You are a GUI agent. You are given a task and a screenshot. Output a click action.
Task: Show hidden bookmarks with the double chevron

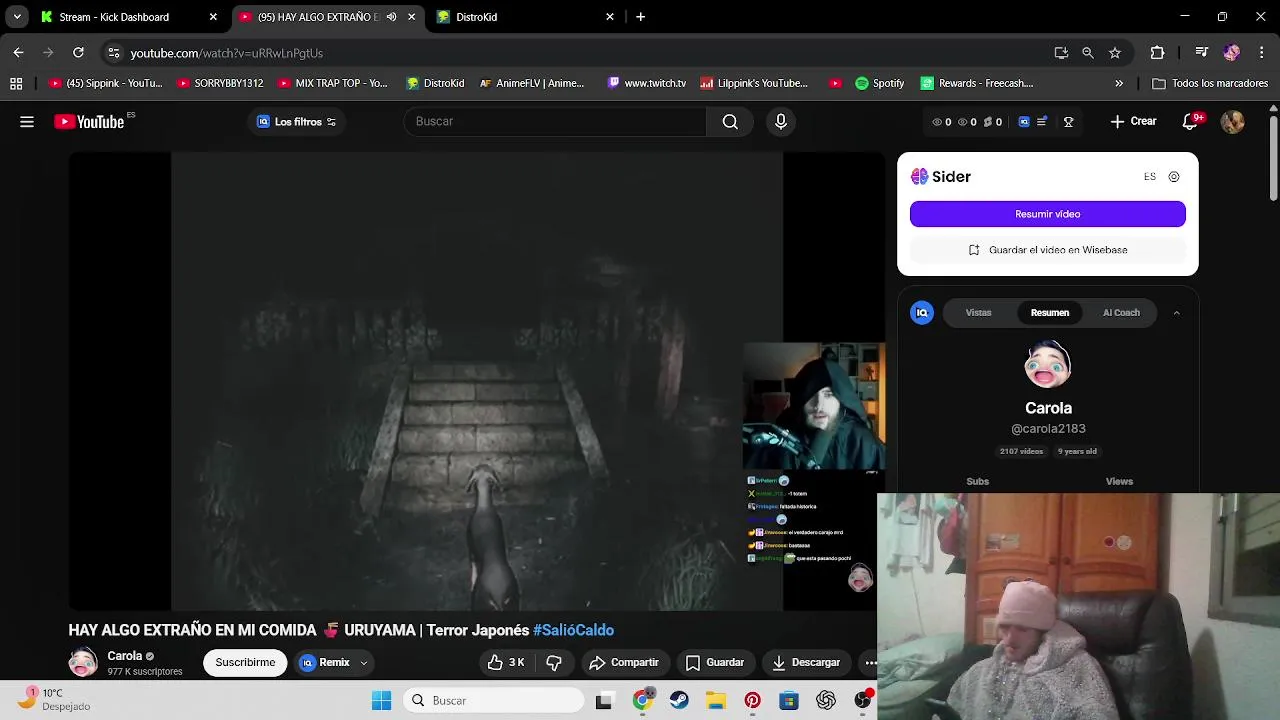pyautogui.click(x=1119, y=84)
